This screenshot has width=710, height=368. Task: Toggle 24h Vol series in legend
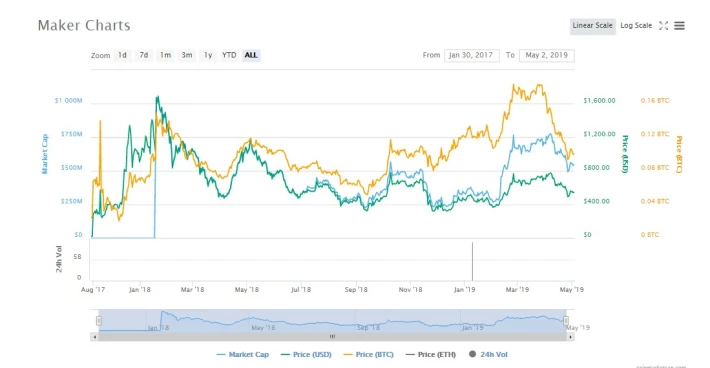click(x=488, y=354)
